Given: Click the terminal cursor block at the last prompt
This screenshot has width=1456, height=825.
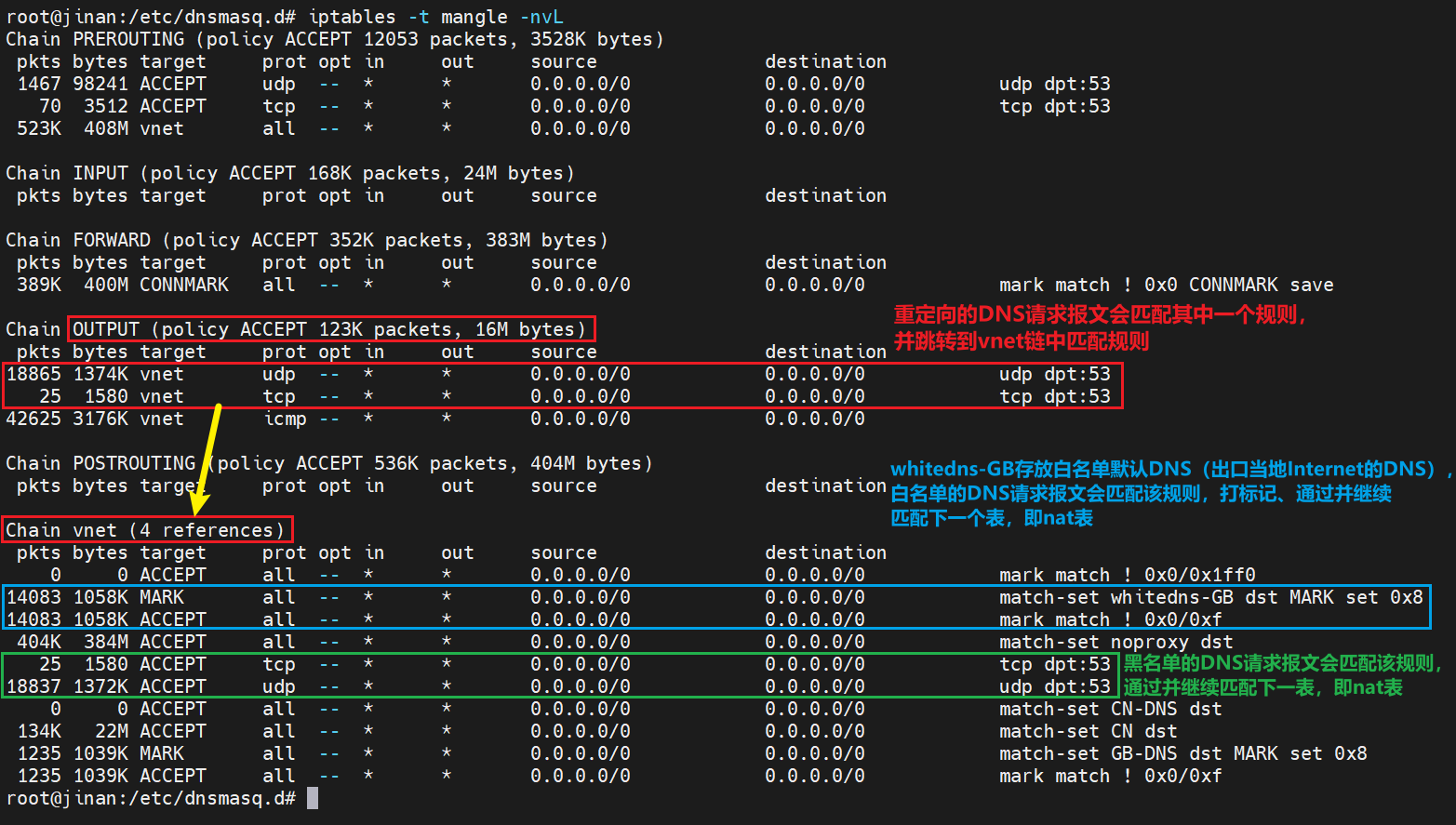Looking at the screenshot, I should coord(313,798).
